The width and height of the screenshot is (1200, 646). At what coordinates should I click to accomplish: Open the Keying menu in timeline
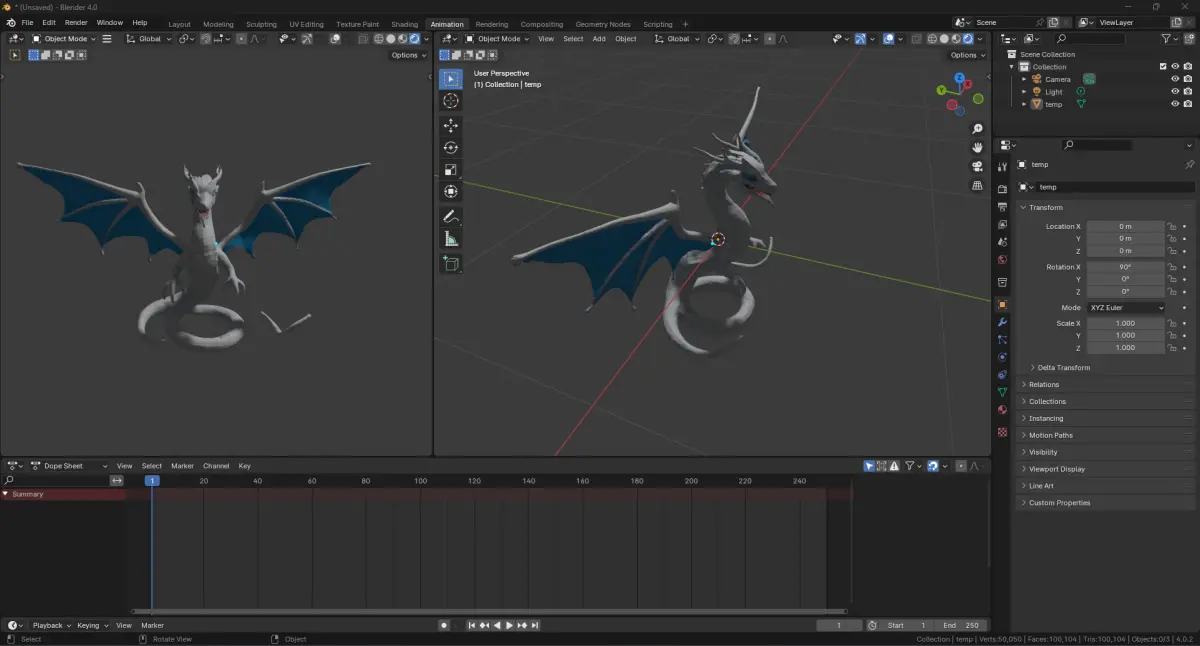coord(91,625)
